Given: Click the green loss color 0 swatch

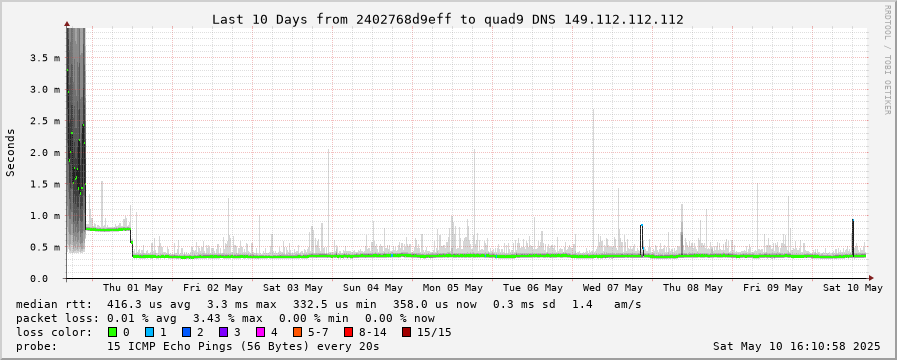Looking at the screenshot, I should click(x=112, y=332).
